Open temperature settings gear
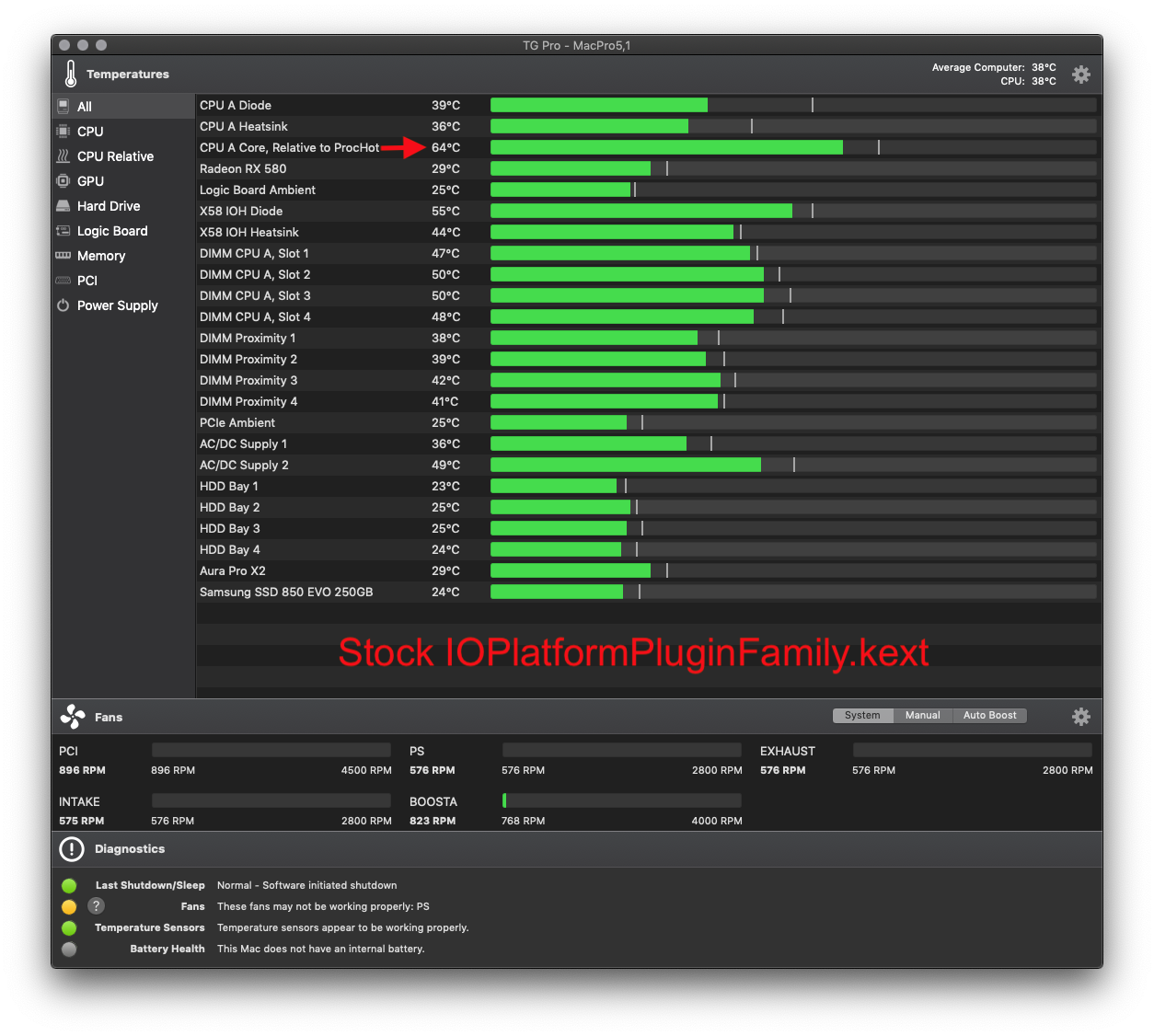Viewport: 1154px width, 1036px height. [x=1081, y=75]
